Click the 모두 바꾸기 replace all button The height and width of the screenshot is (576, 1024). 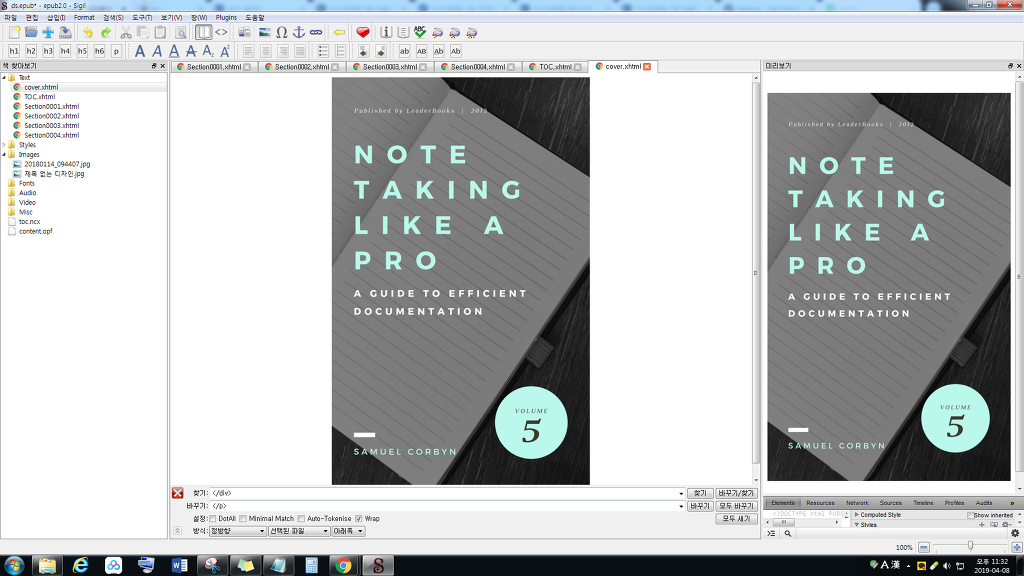[735, 506]
